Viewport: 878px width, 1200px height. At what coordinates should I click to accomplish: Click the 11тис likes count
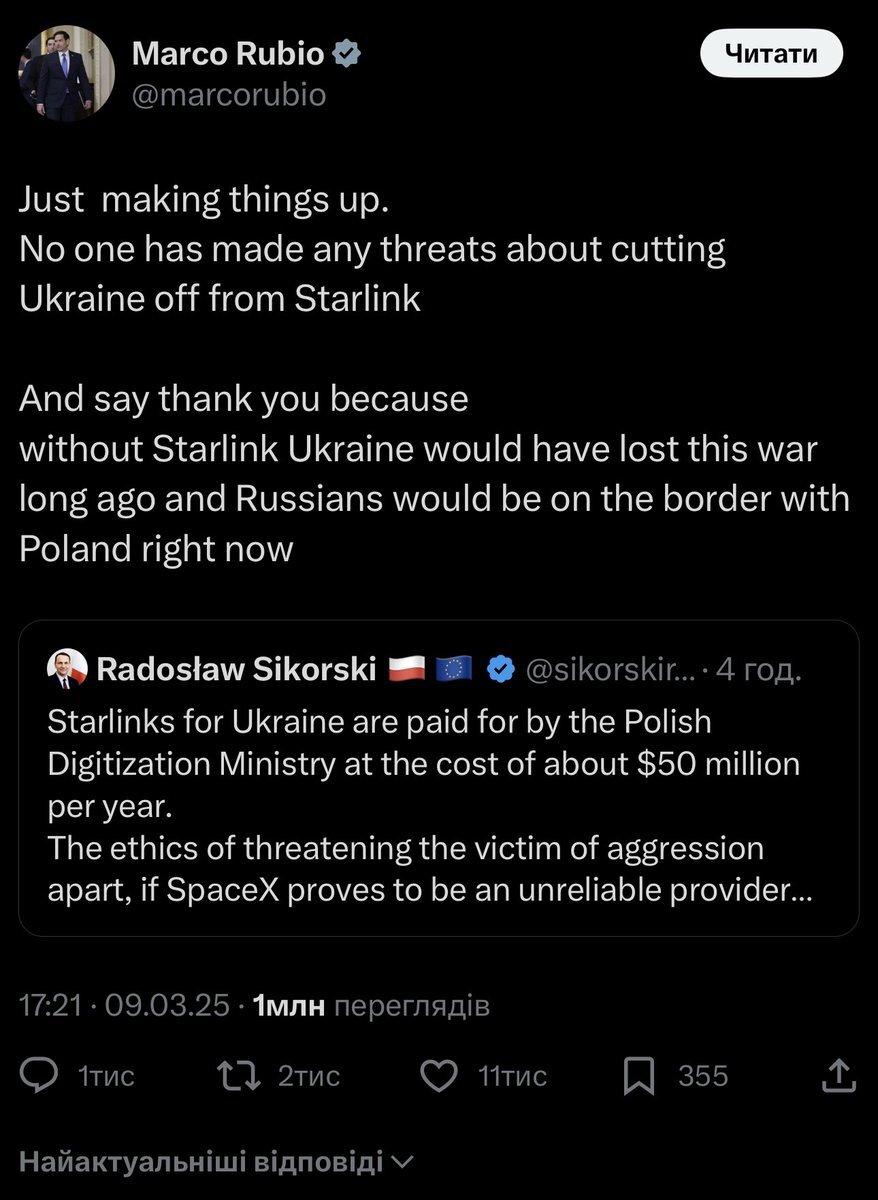[512, 1076]
